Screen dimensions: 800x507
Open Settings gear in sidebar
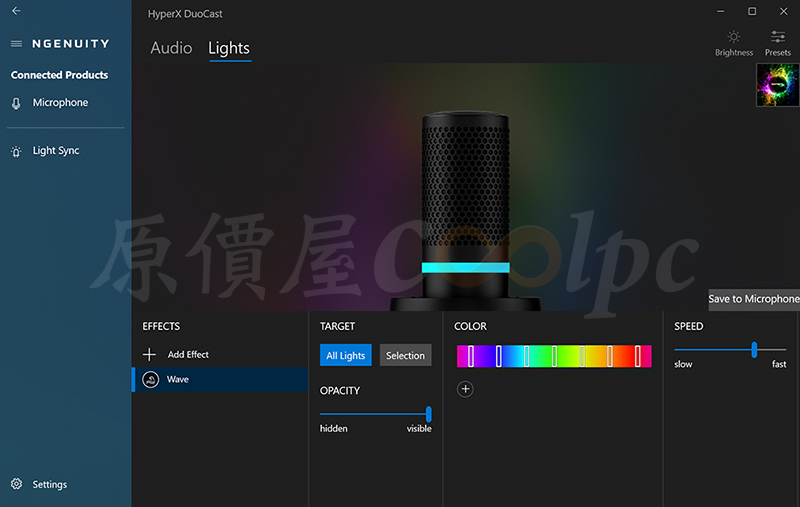click(16, 484)
